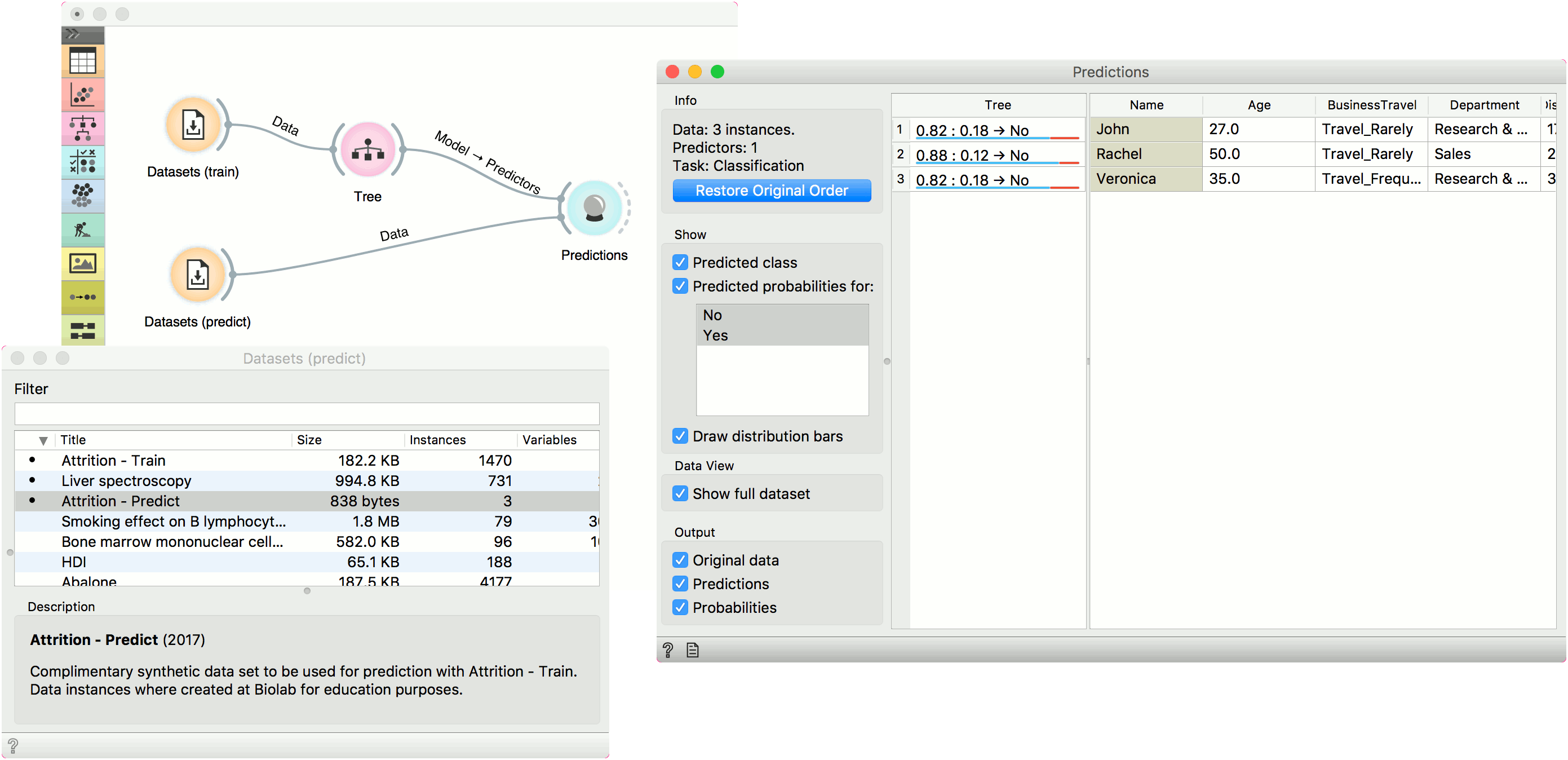Image resolution: width=1568 pixels, height=760 pixels.
Task: Open help in the Predictions window
Action: (x=668, y=651)
